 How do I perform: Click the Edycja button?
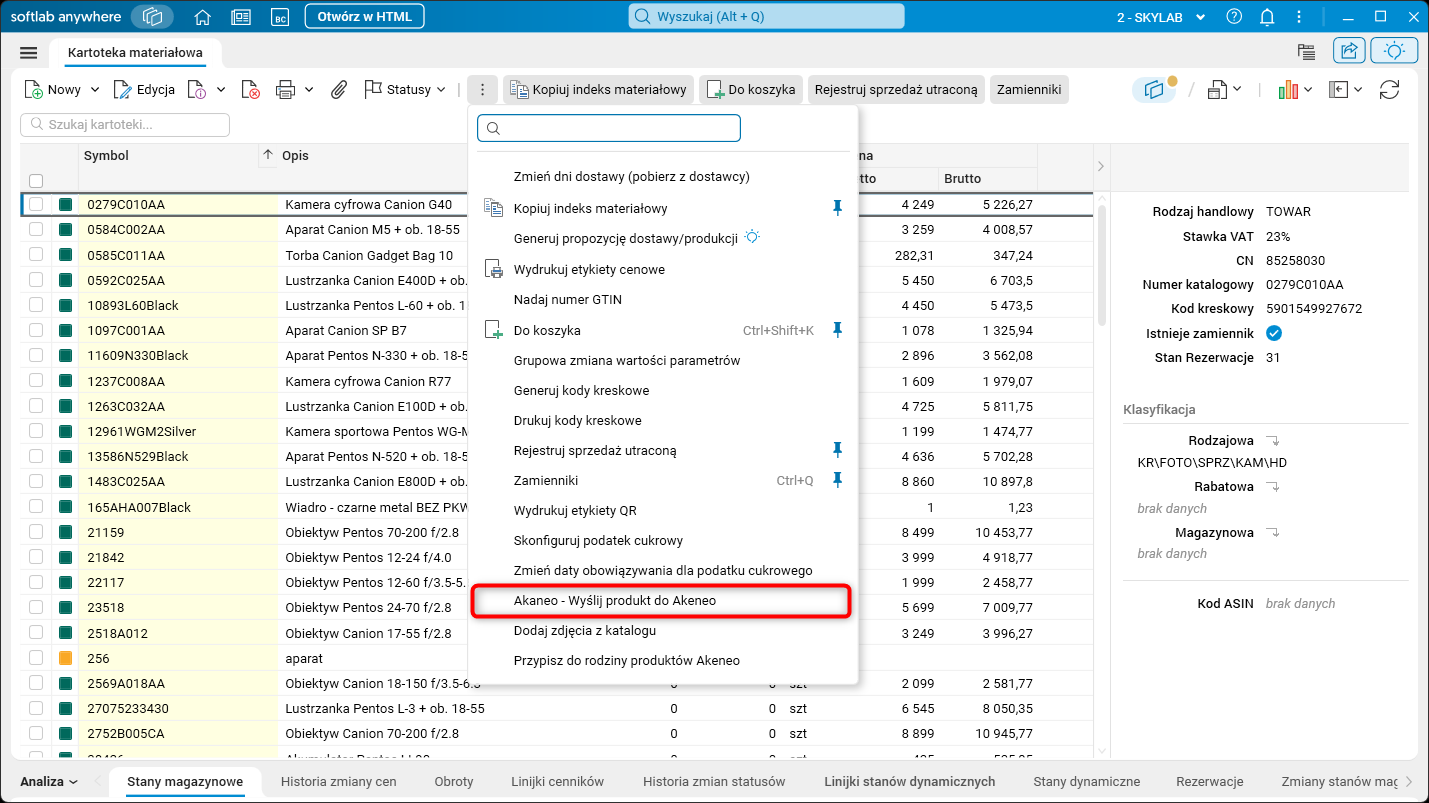[x=144, y=90]
